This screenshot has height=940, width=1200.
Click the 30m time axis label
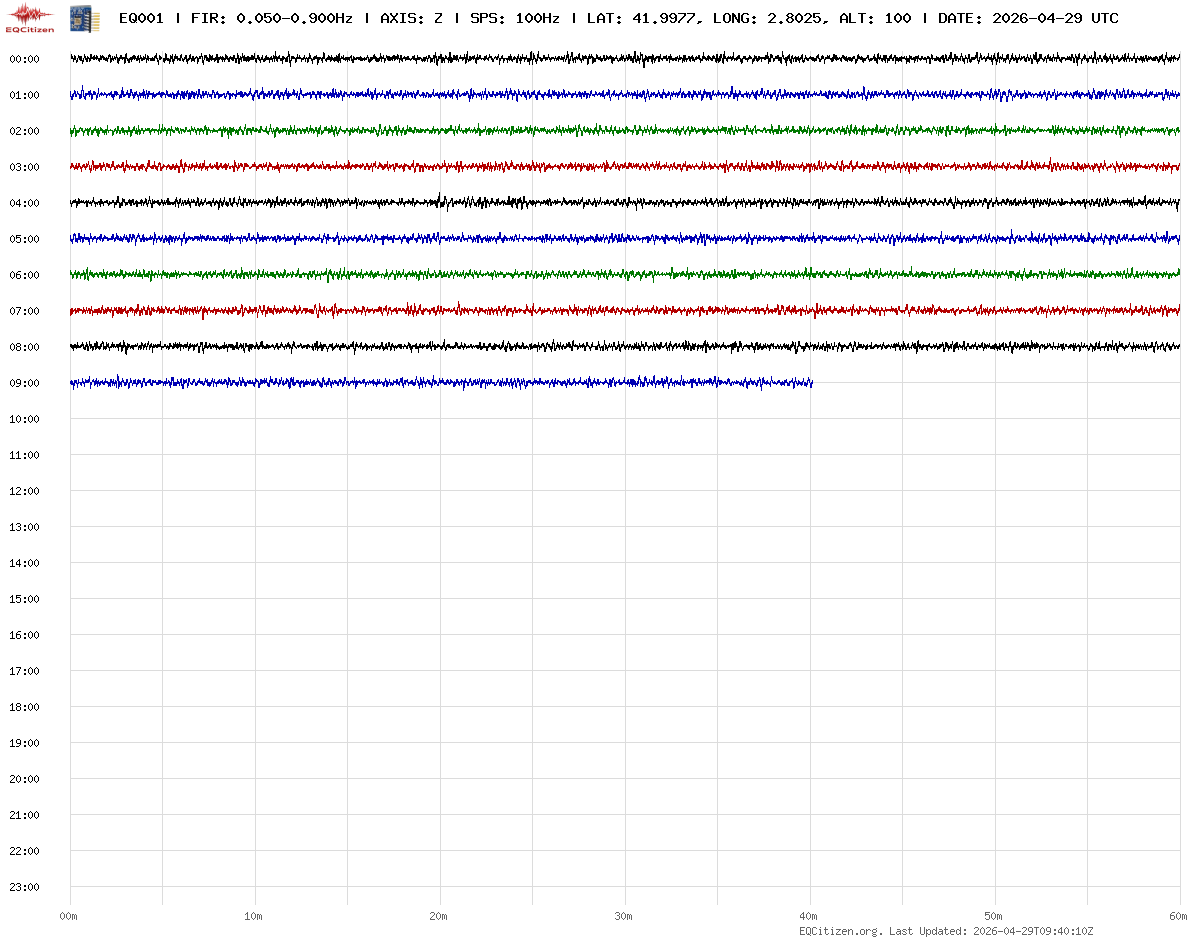click(624, 916)
